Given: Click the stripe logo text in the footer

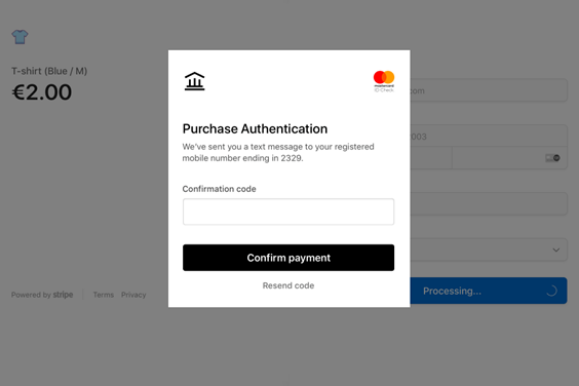Looking at the screenshot, I should pos(63,295).
